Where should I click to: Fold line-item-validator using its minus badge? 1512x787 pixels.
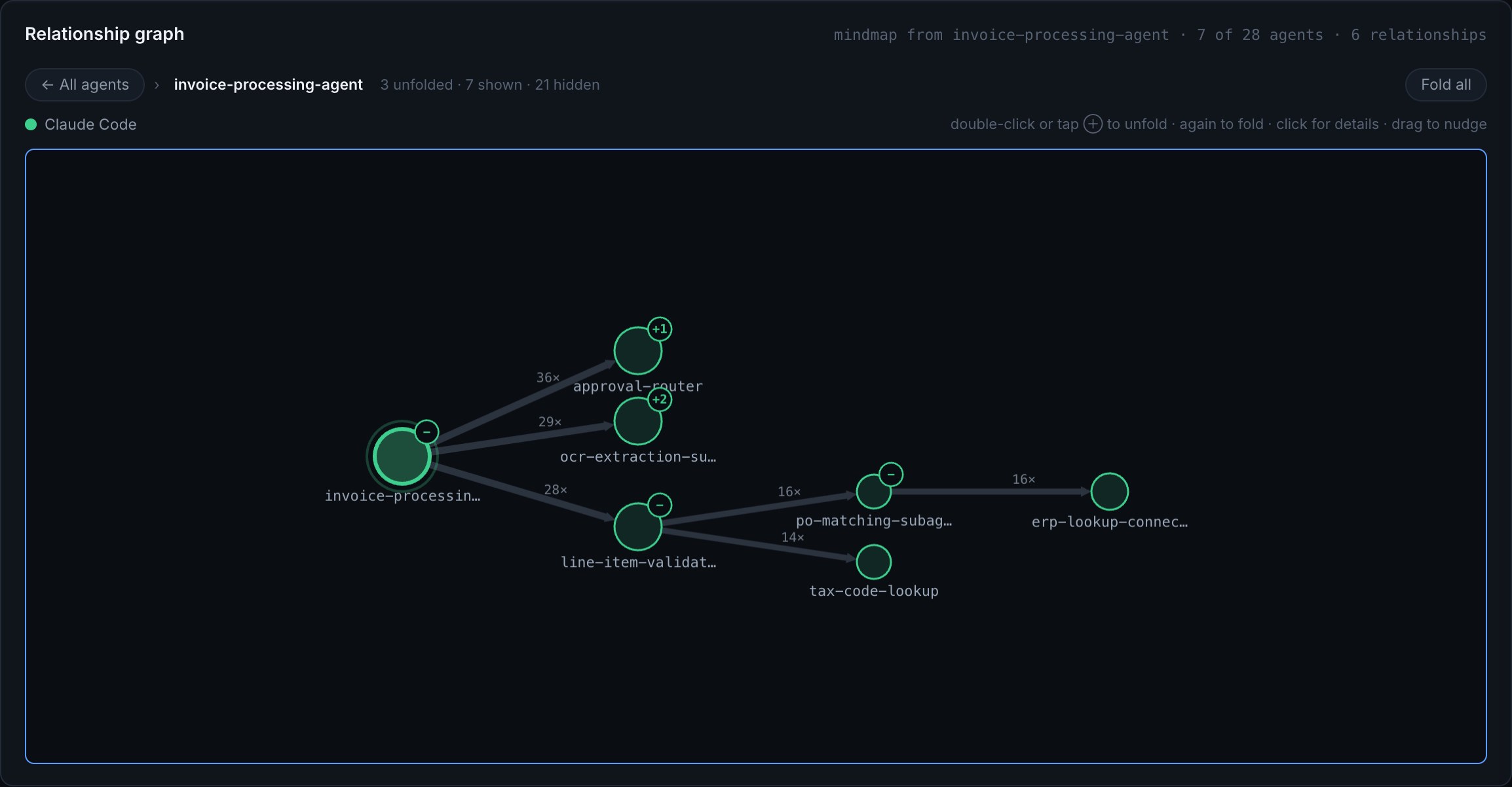pos(660,505)
